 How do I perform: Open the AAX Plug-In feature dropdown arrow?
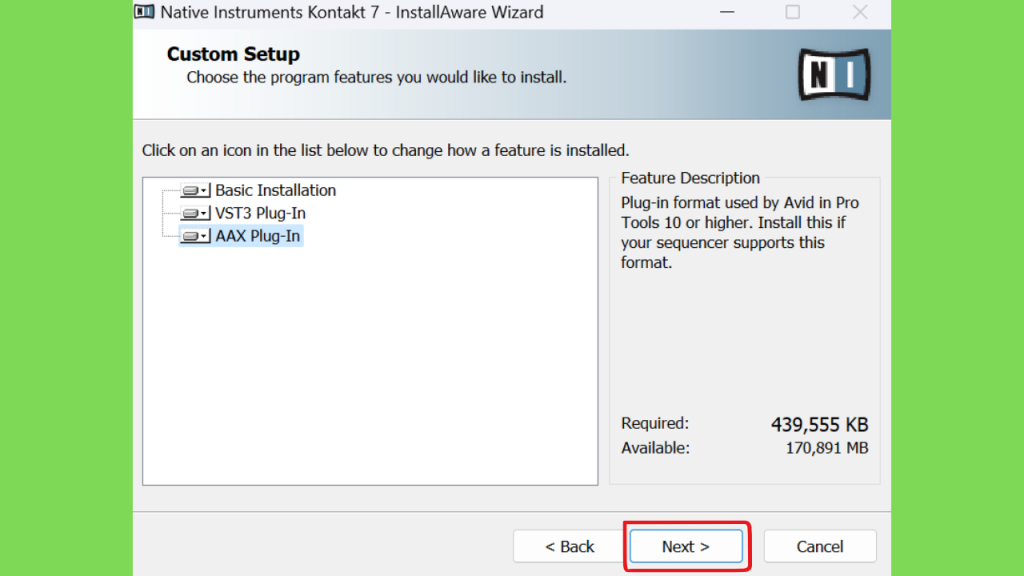click(x=204, y=237)
